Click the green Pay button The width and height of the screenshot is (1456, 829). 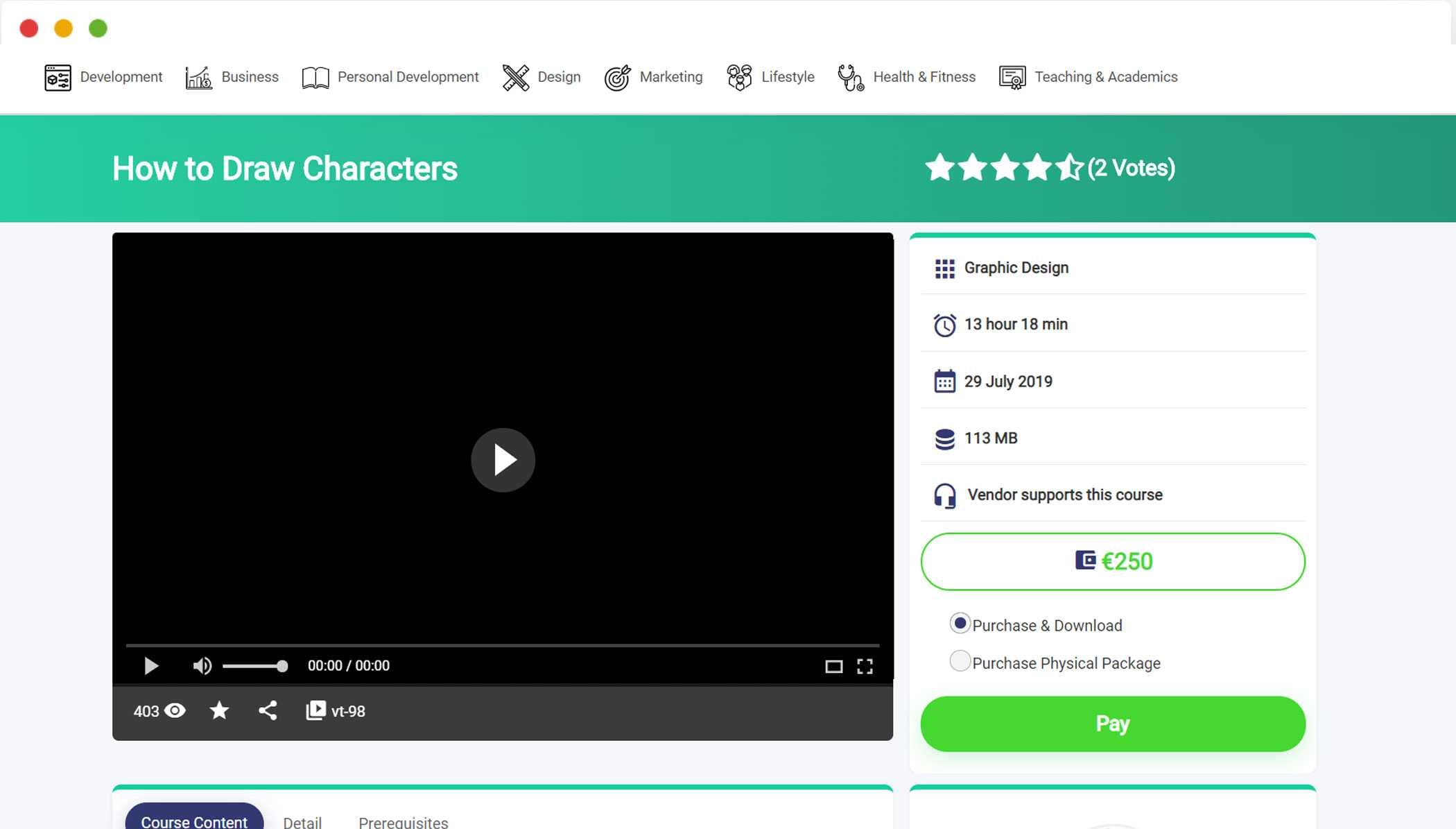[x=1113, y=724]
